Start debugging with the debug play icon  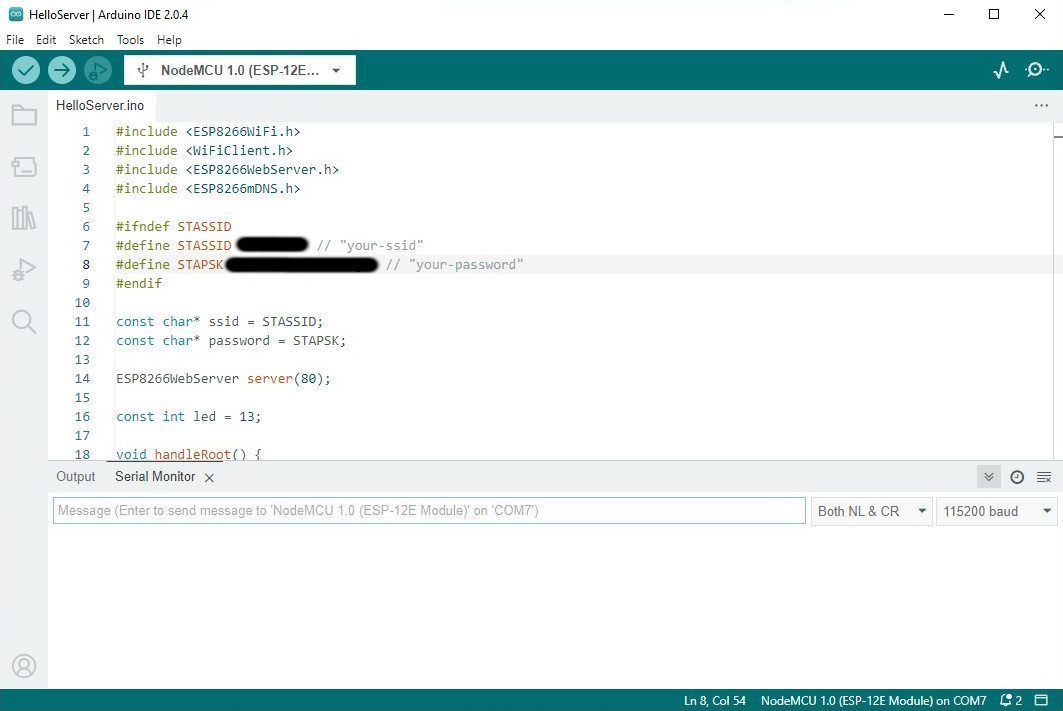click(x=97, y=70)
